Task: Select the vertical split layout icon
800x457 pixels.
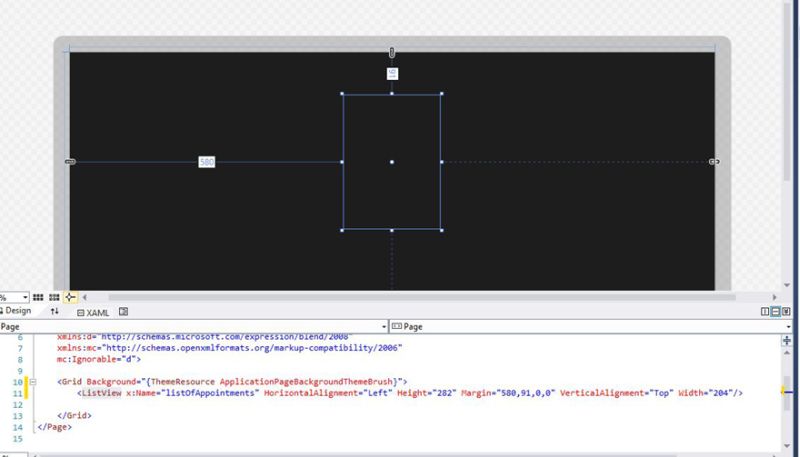Action: tap(765, 312)
